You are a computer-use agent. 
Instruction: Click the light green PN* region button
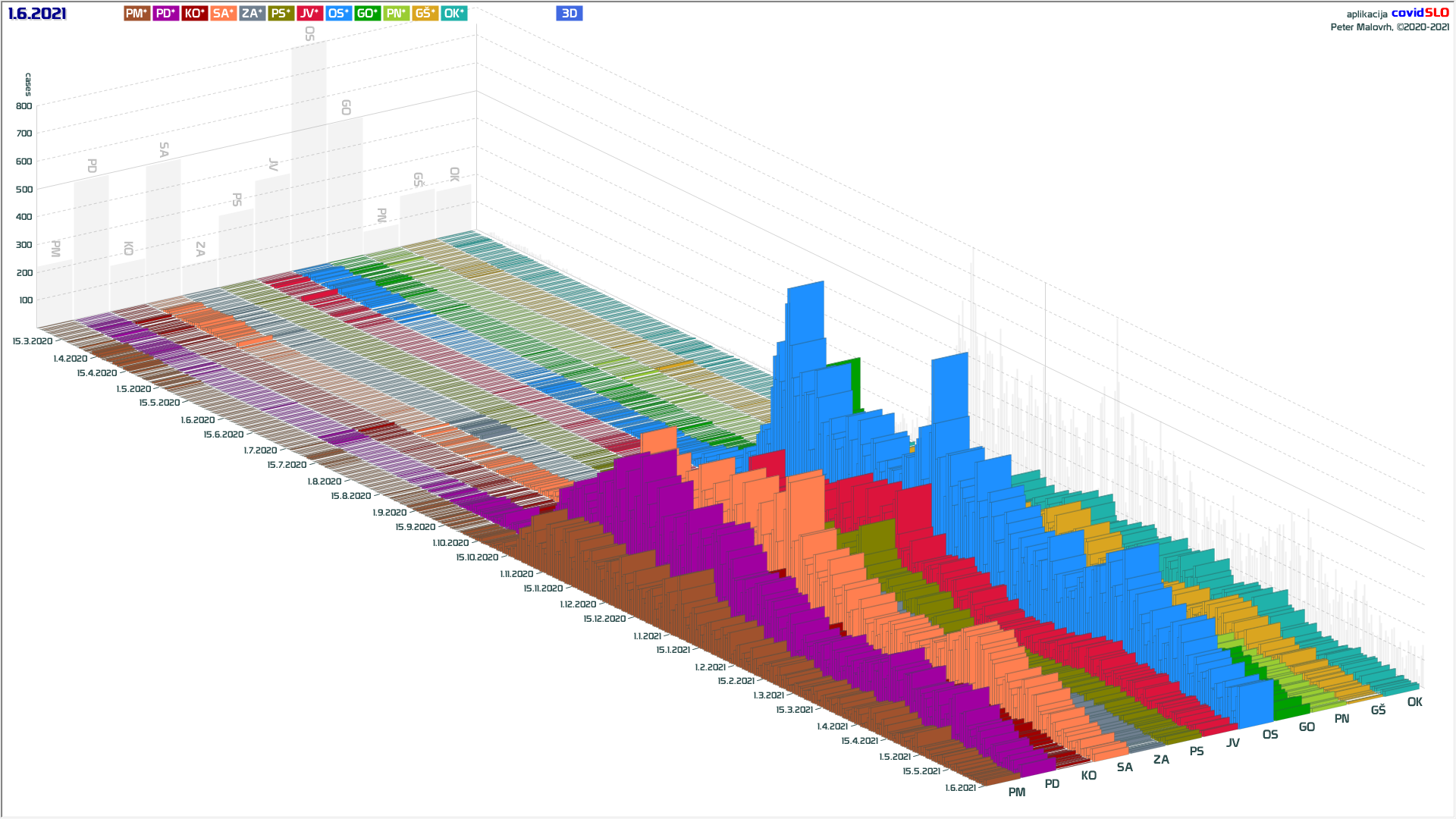397,14
